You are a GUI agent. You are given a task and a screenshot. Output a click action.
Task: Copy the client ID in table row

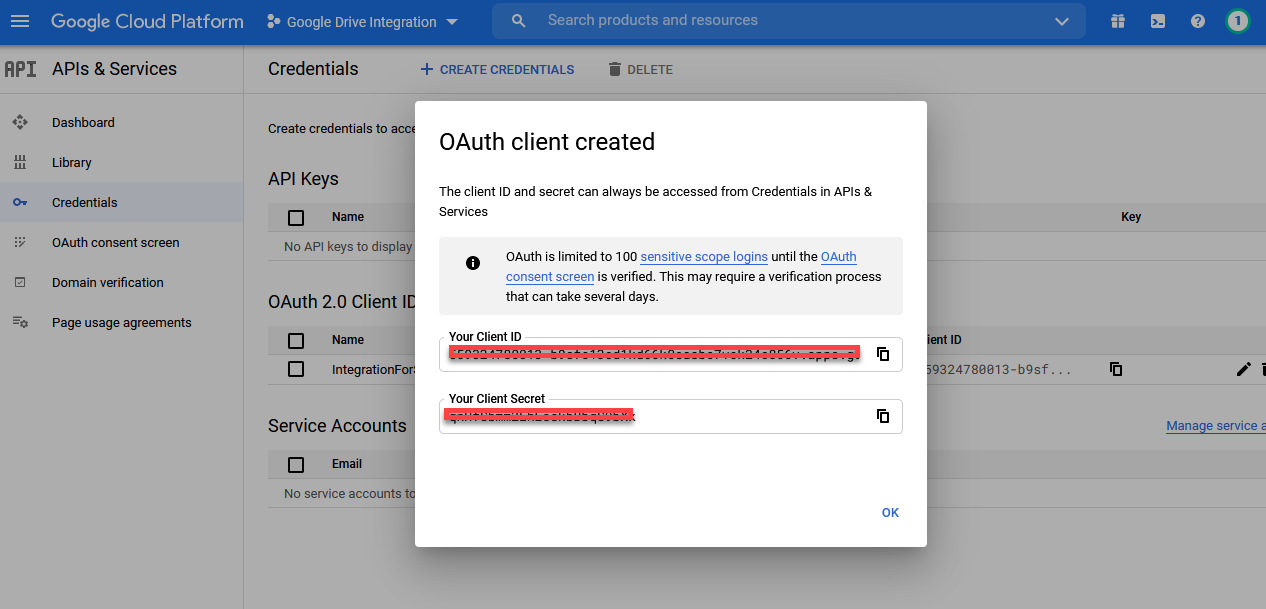tap(1116, 369)
